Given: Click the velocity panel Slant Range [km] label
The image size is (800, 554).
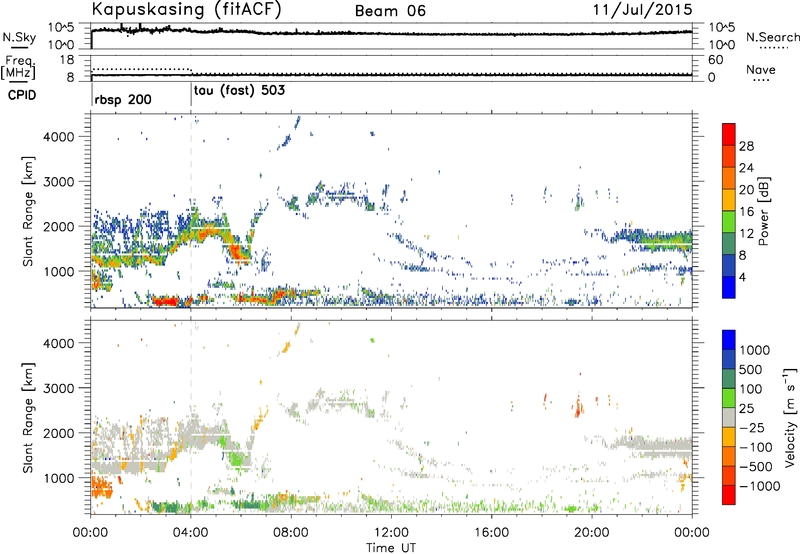Looking at the screenshot, I should 28,418.
